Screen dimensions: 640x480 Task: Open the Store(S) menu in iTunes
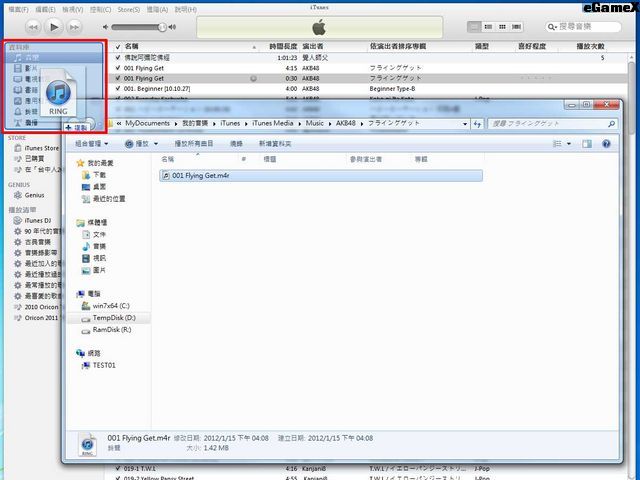click(x=129, y=9)
